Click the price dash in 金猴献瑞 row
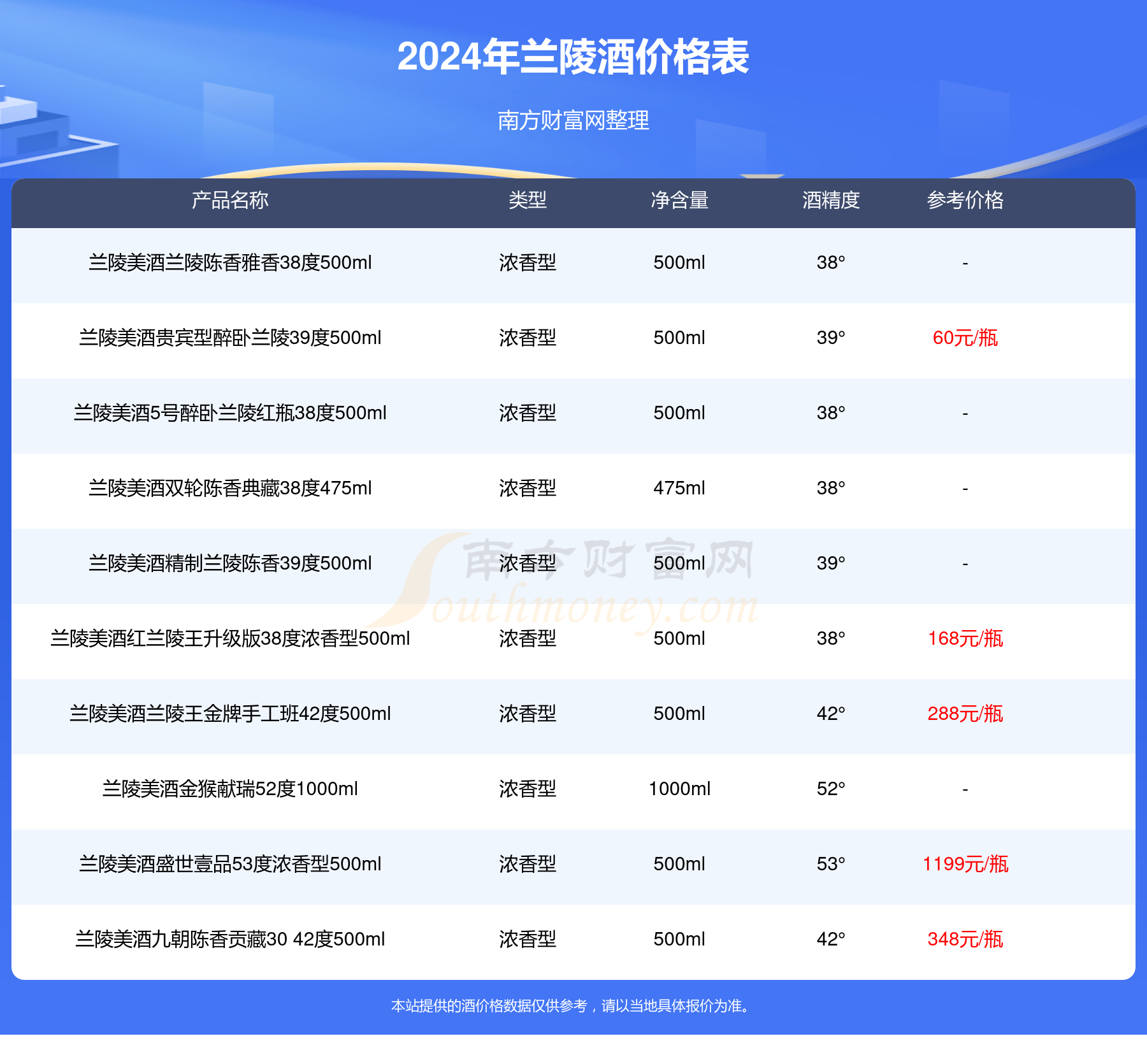Image resolution: width=1147 pixels, height=1064 pixels. pyautogui.click(x=965, y=789)
